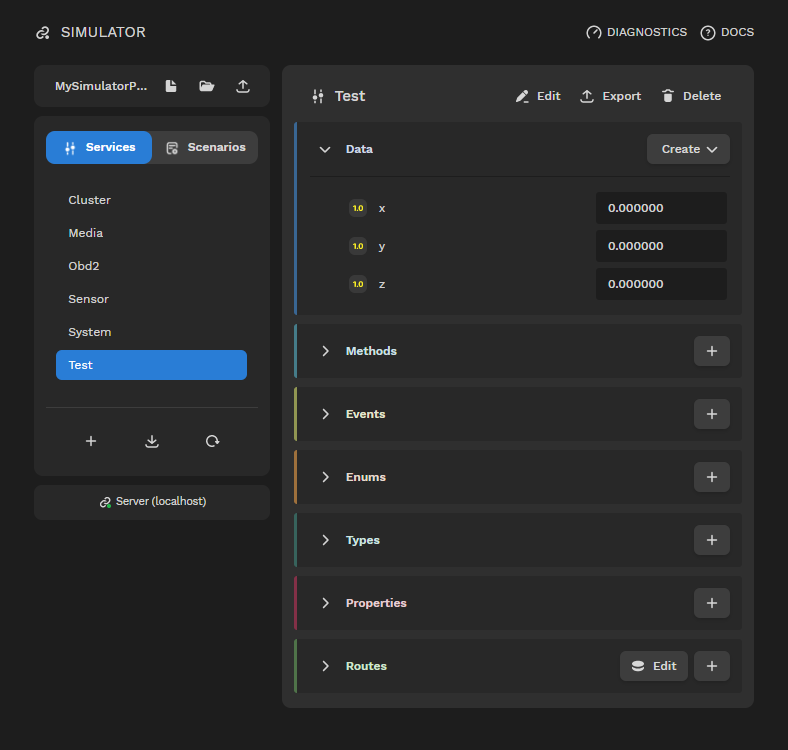788x750 pixels.
Task: Open project using the folder icon
Action: (x=207, y=87)
